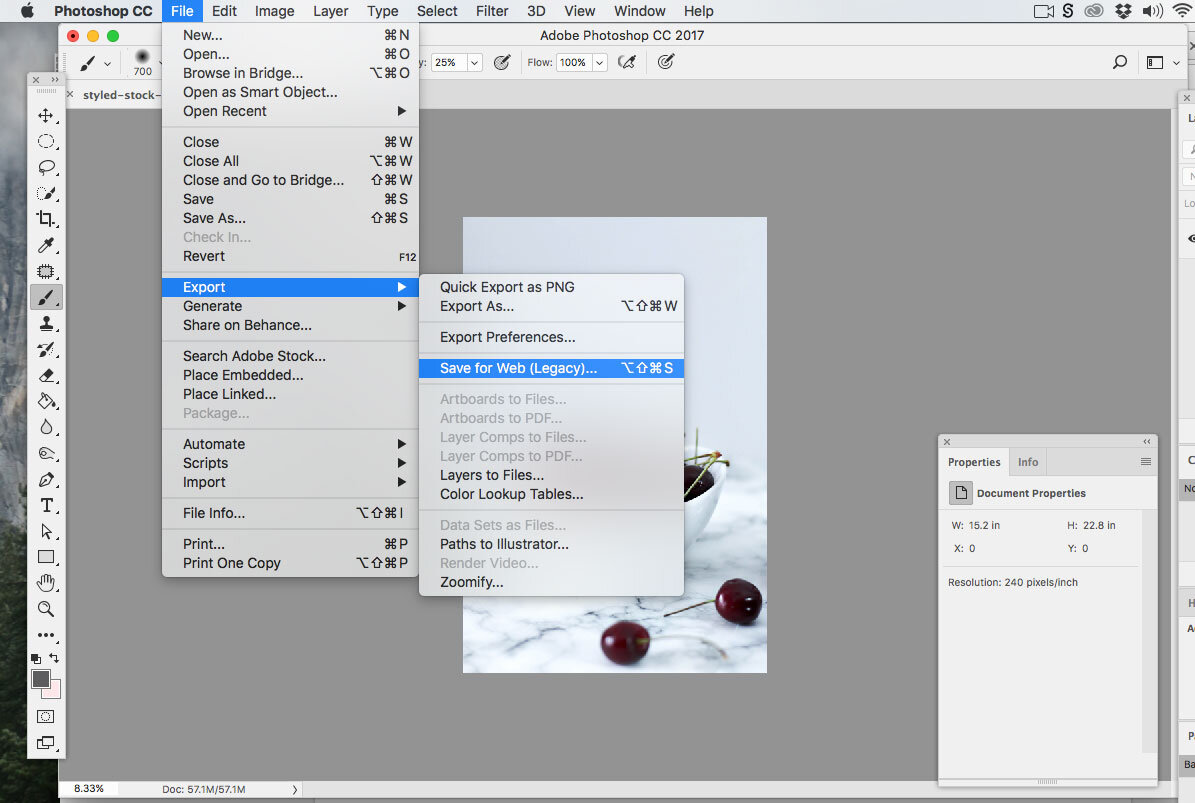Toggle pressure for size button
Viewport: 1195px width, 803px height.
pos(665,62)
